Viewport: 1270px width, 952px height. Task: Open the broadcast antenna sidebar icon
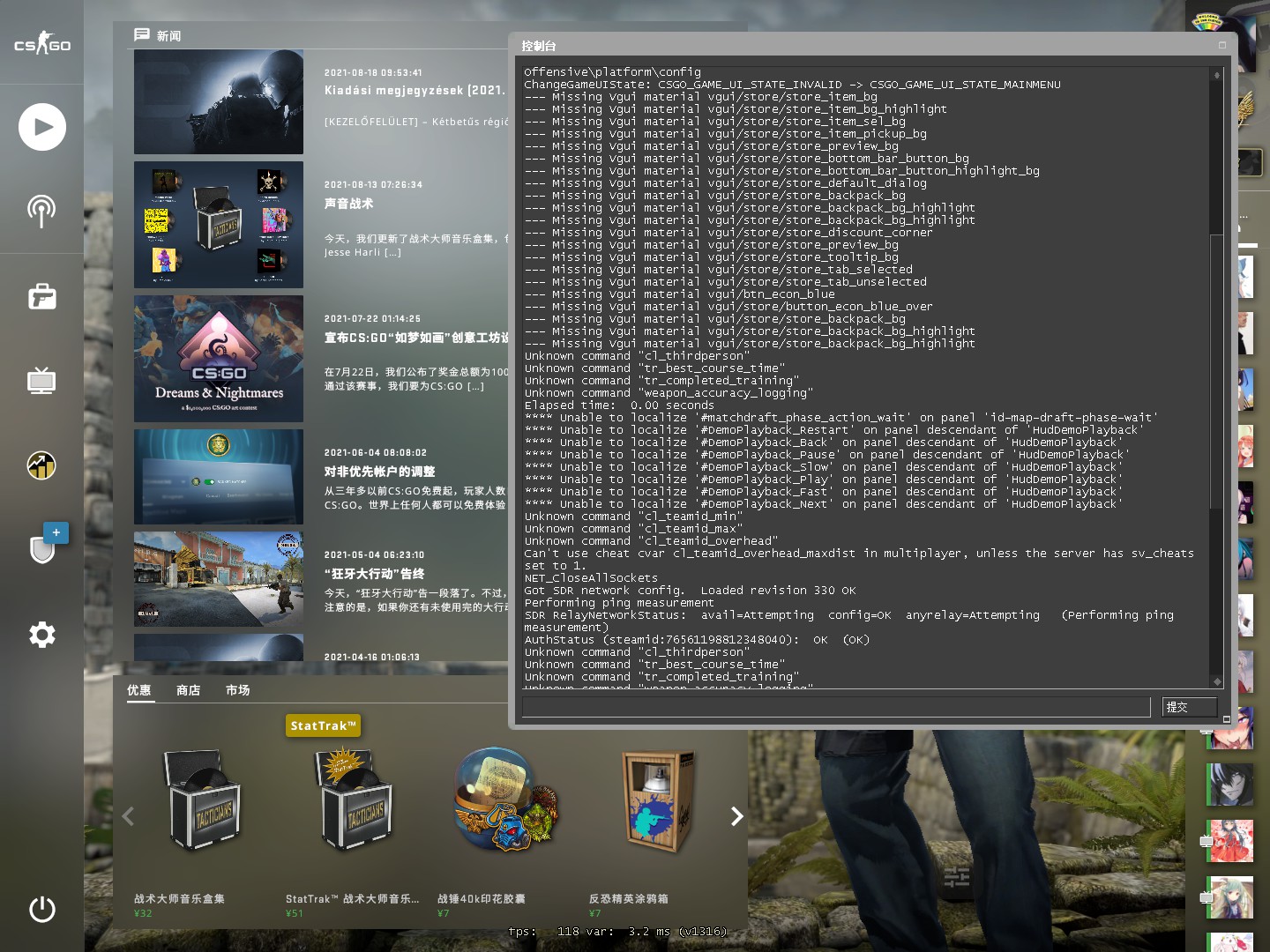(x=41, y=211)
